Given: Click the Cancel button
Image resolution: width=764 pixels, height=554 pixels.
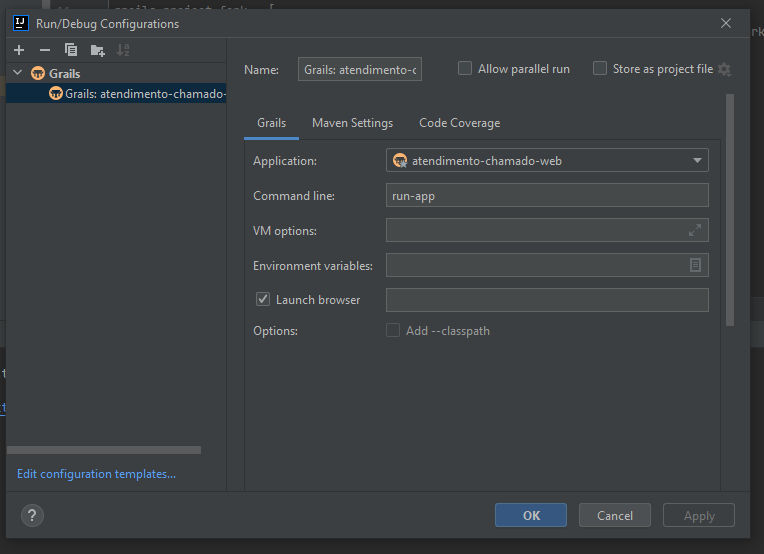Looking at the screenshot, I should pyautogui.click(x=615, y=515).
